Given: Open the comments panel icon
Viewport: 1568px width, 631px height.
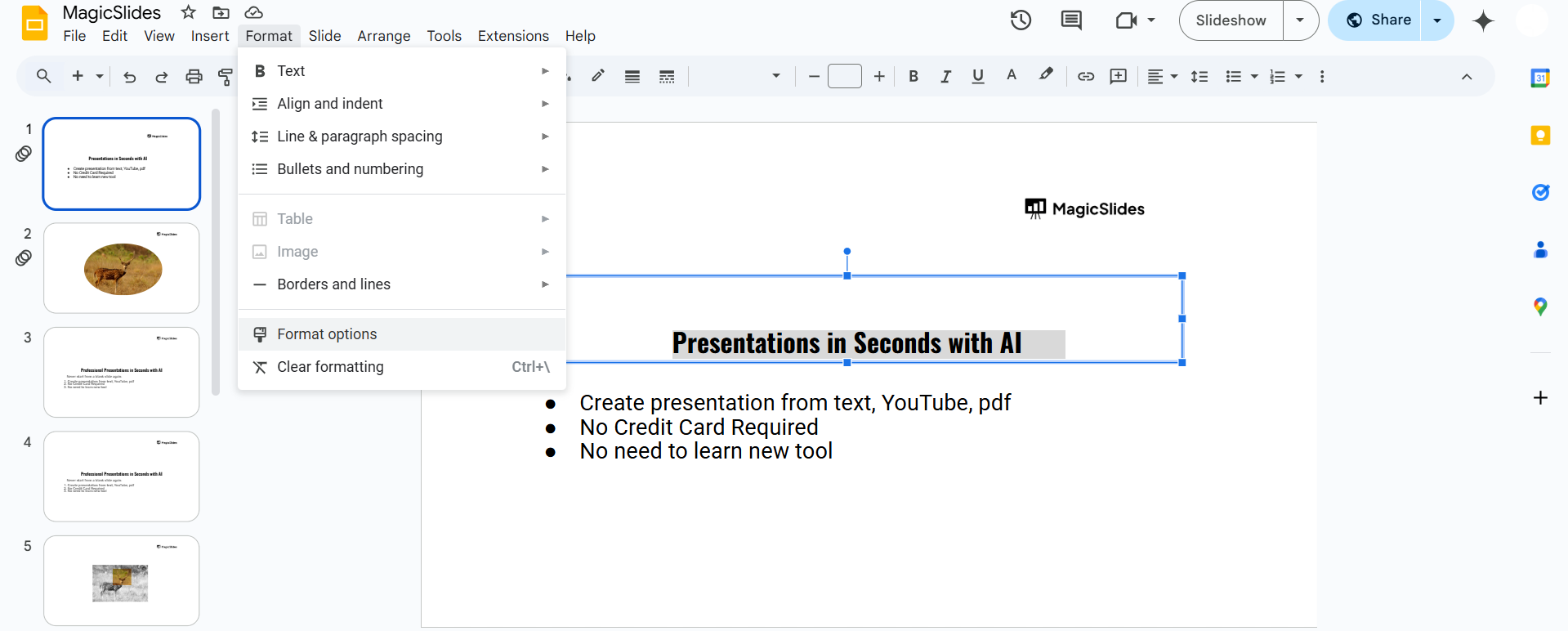Looking at the screenshot, I should [x=1071, y=20].
